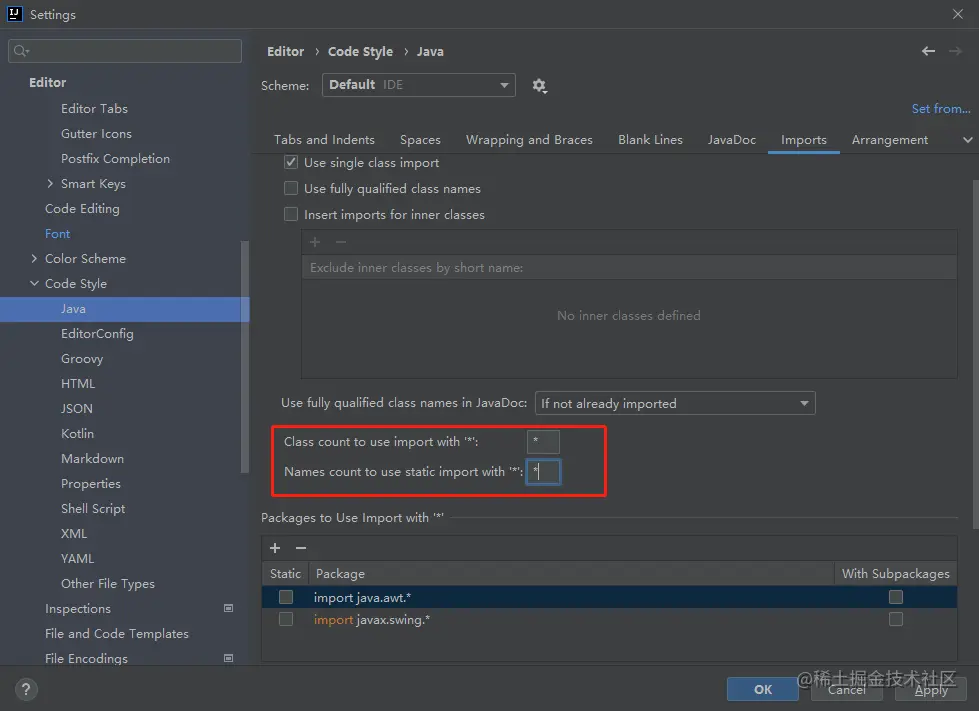This screenshot has width=979, height=711.
Task: Focus the settings search field
Action: (125, 51)
